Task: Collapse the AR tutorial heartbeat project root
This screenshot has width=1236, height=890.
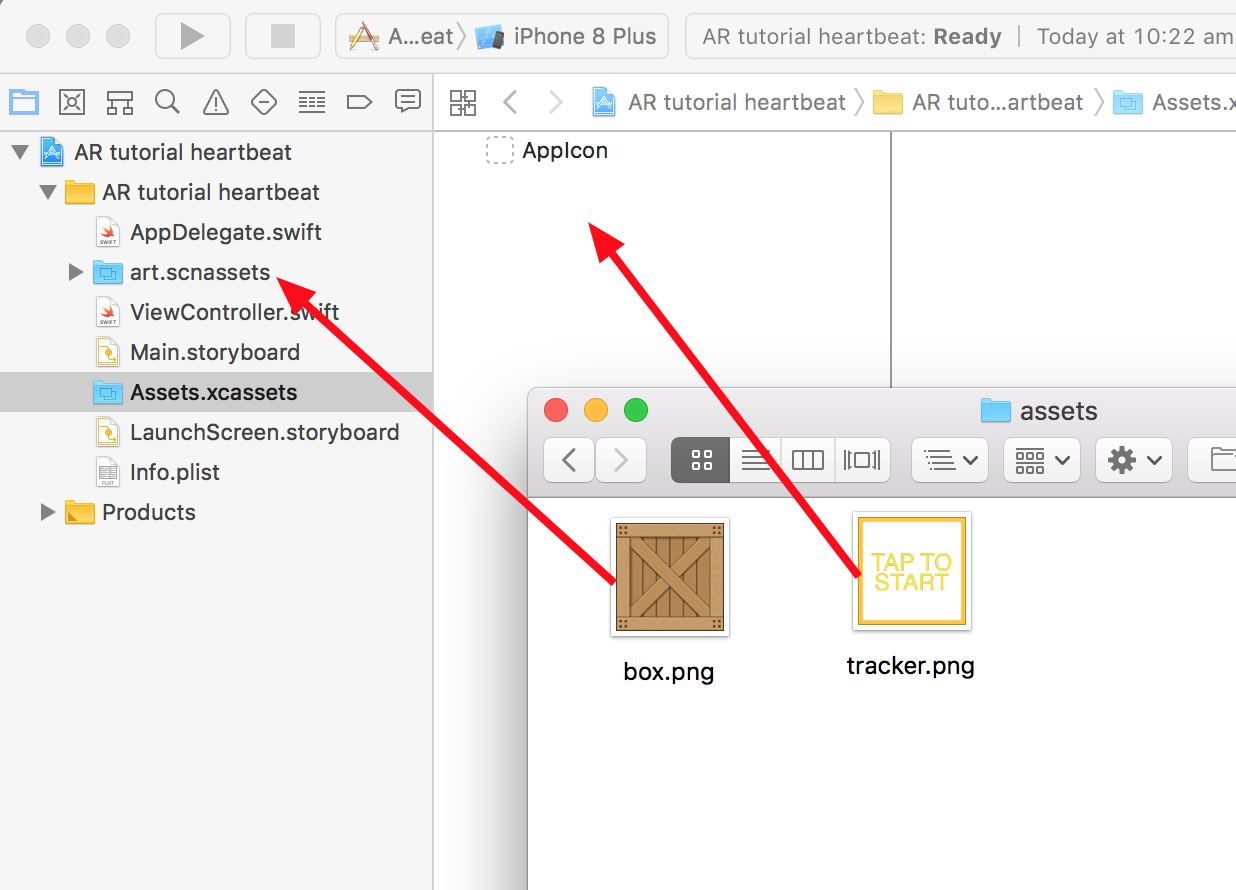Action: pos(19,152)
